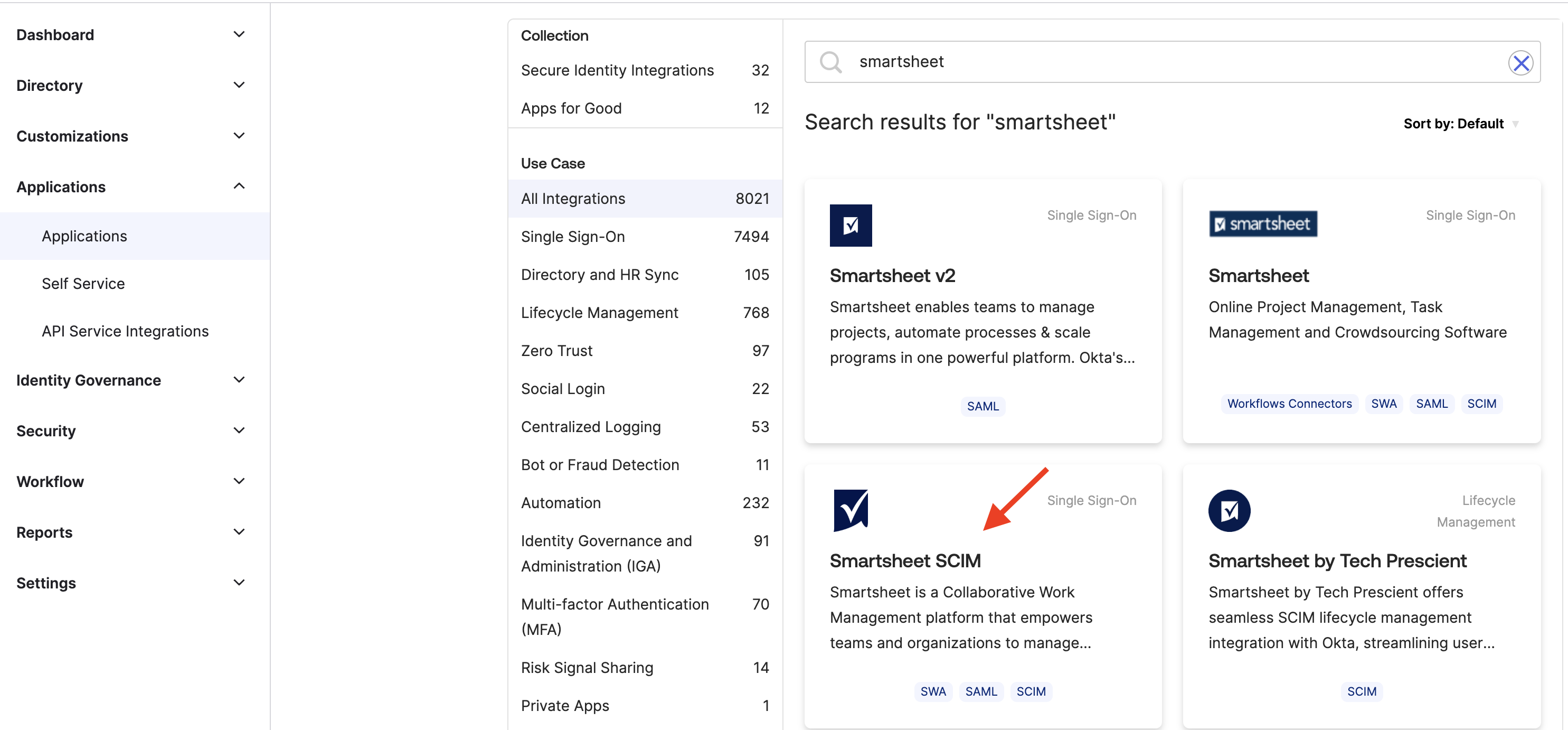1568x730 pixels.
Task: Clear the search with the X icon
Action: (1520, 63)
